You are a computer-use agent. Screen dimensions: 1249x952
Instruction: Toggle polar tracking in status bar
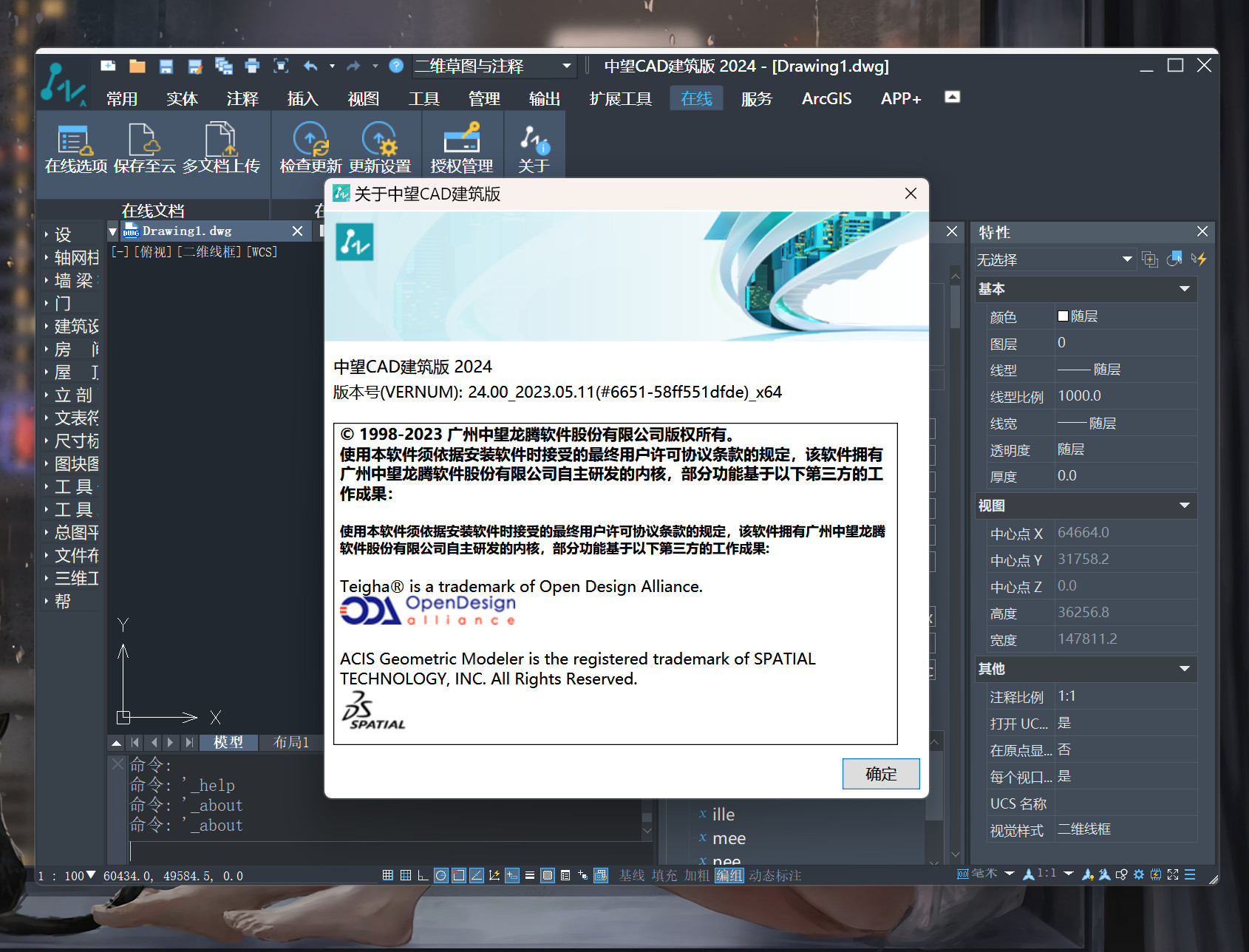440,875
